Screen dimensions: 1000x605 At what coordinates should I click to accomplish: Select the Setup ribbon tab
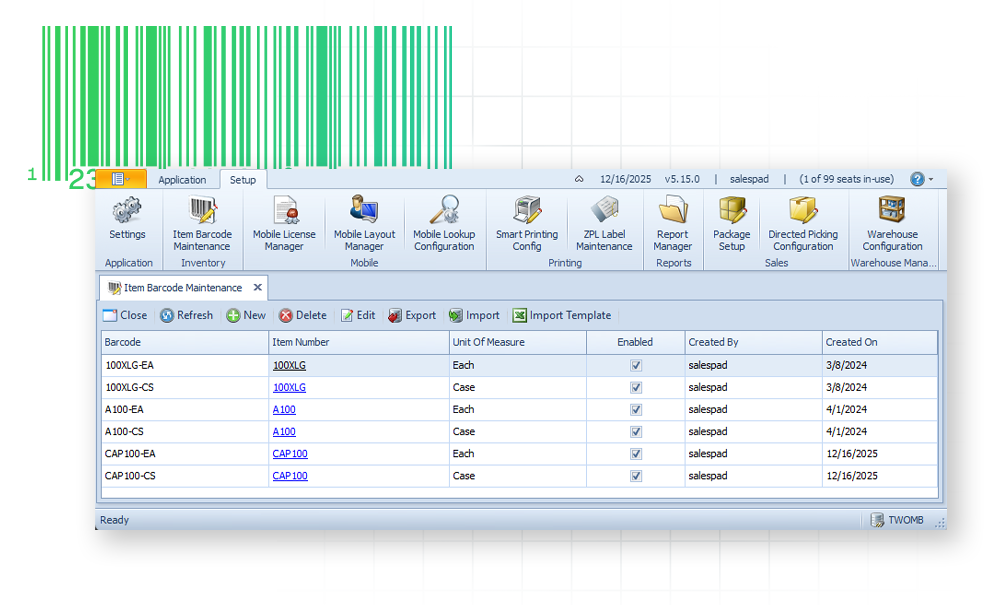[242, 181]
